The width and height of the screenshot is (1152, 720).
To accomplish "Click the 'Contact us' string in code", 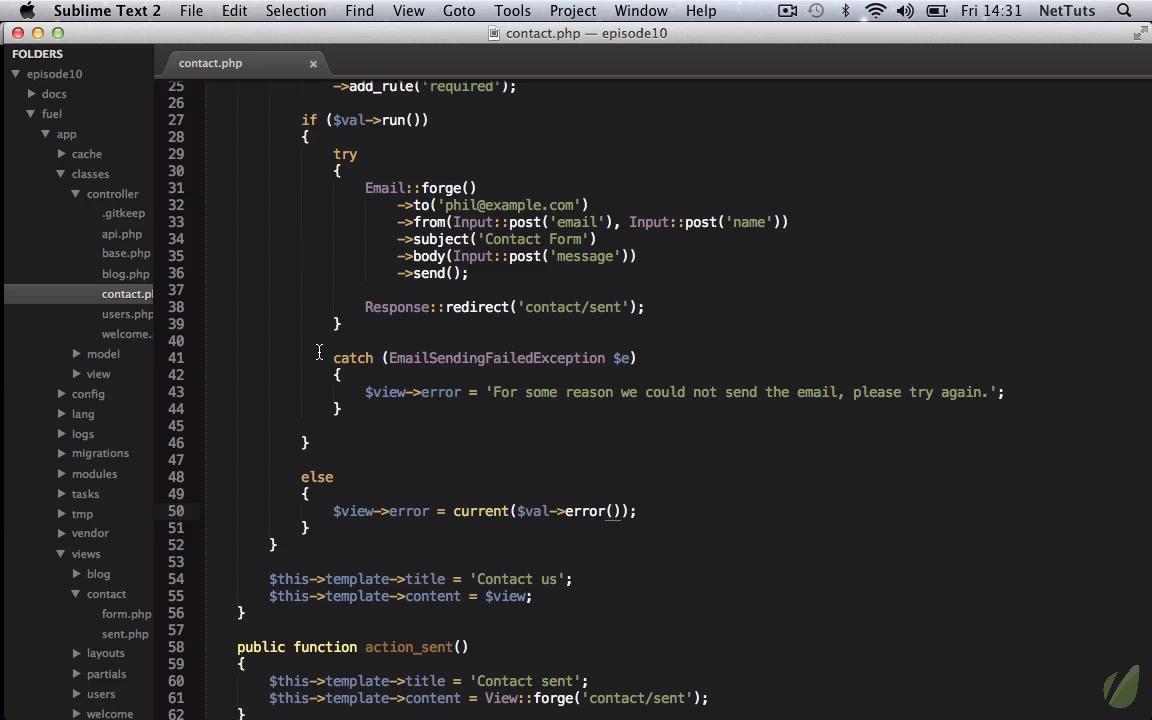I will pyautogui.click(x=517, y=579).
